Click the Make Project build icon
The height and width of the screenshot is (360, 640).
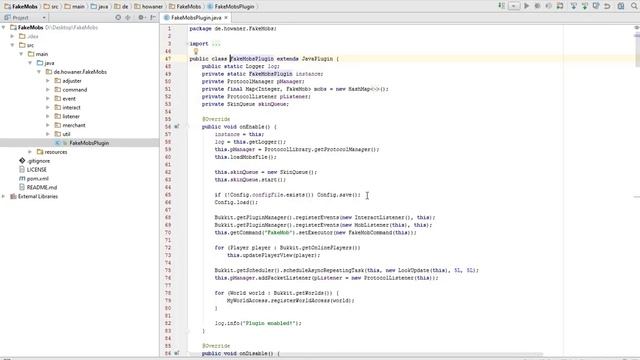pos(501,6)
